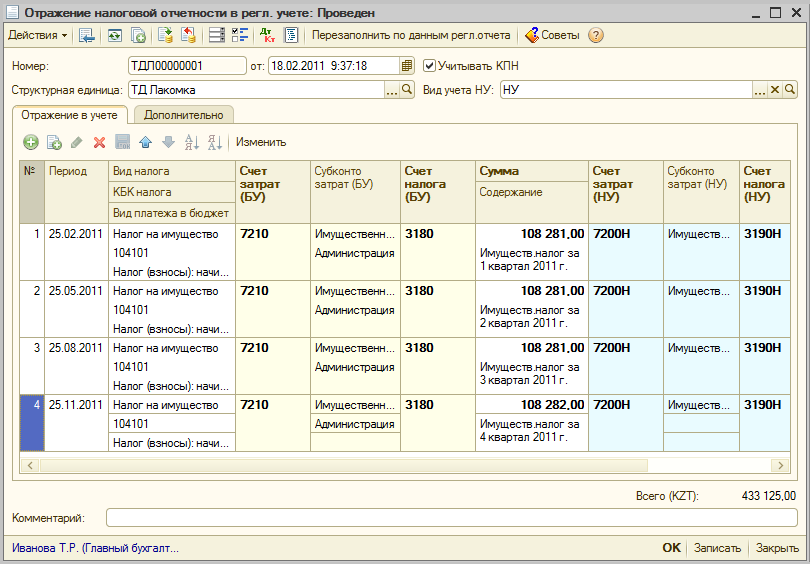Click the OK button
Viewport: 810px width, 564px height.
671,548
